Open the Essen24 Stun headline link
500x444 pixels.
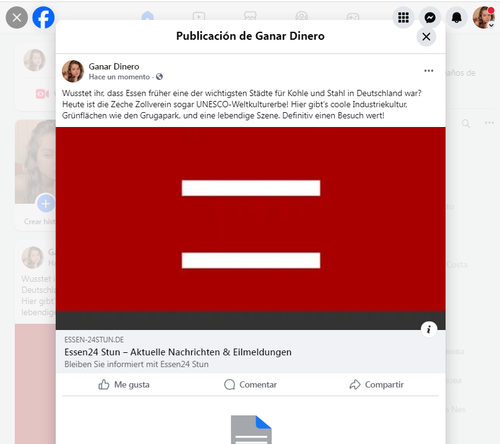(178, 352)
